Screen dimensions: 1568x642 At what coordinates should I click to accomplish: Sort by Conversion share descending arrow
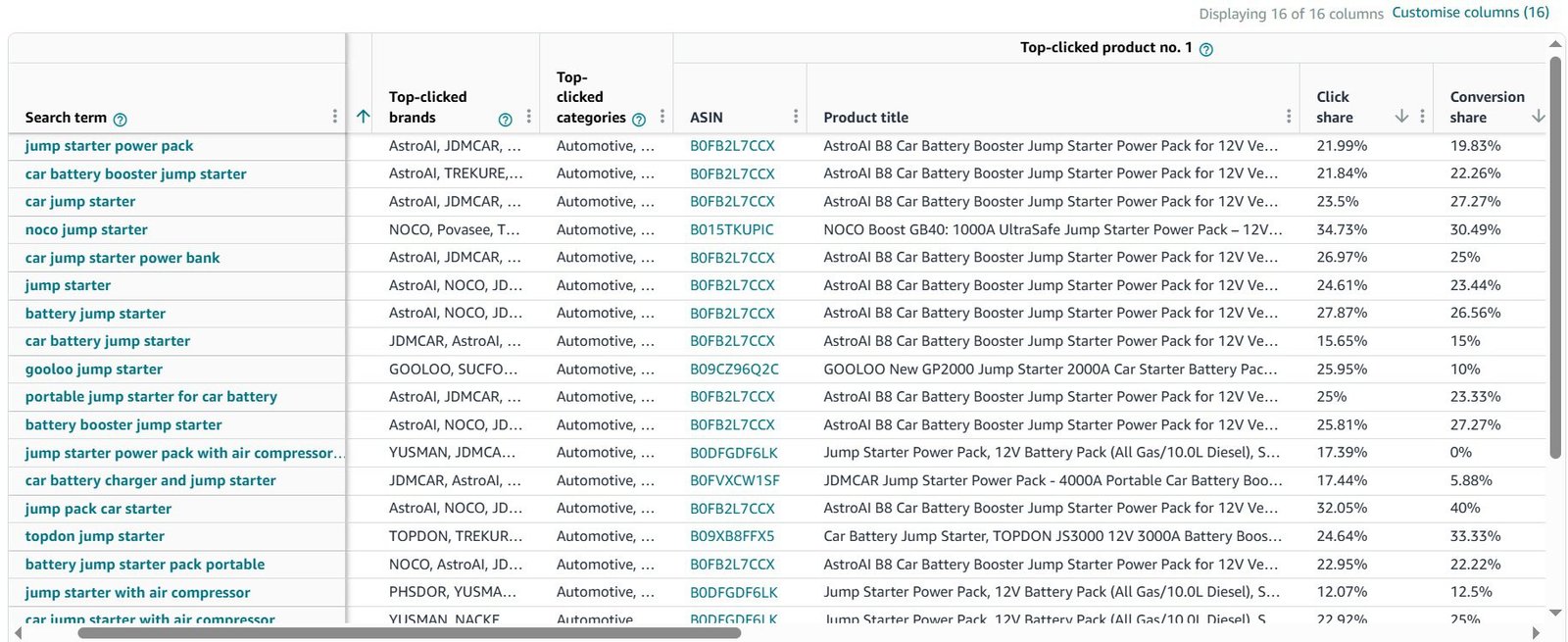1538,117
